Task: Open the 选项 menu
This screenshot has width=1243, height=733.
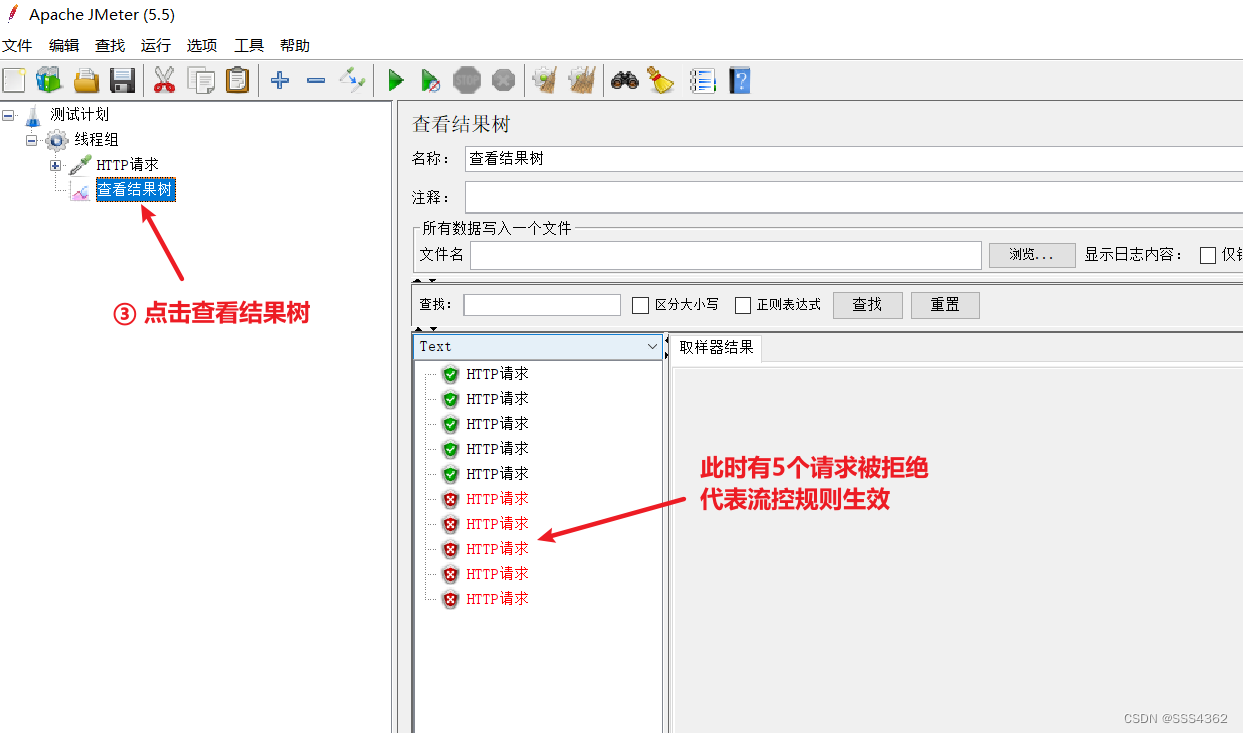Action: (202, 45)
